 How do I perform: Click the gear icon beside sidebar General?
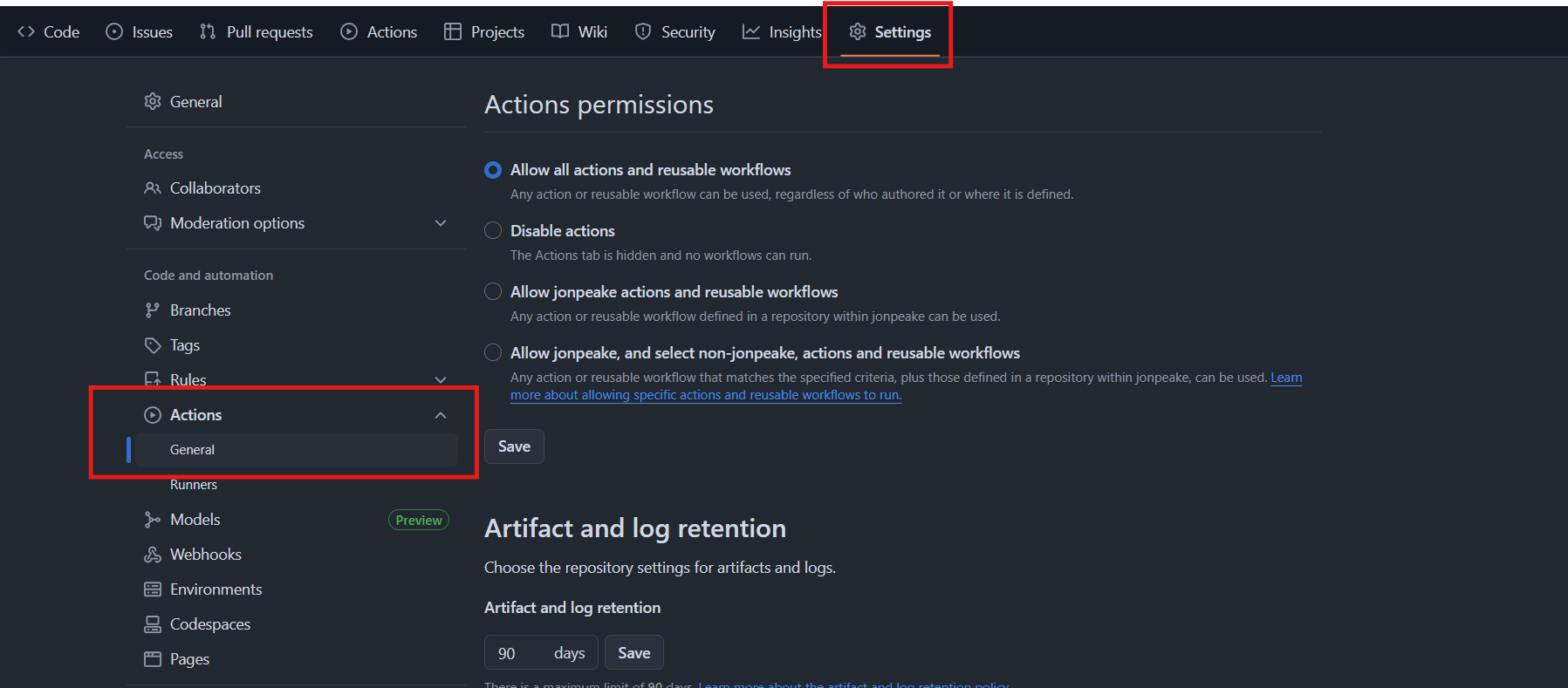point(153,102)
